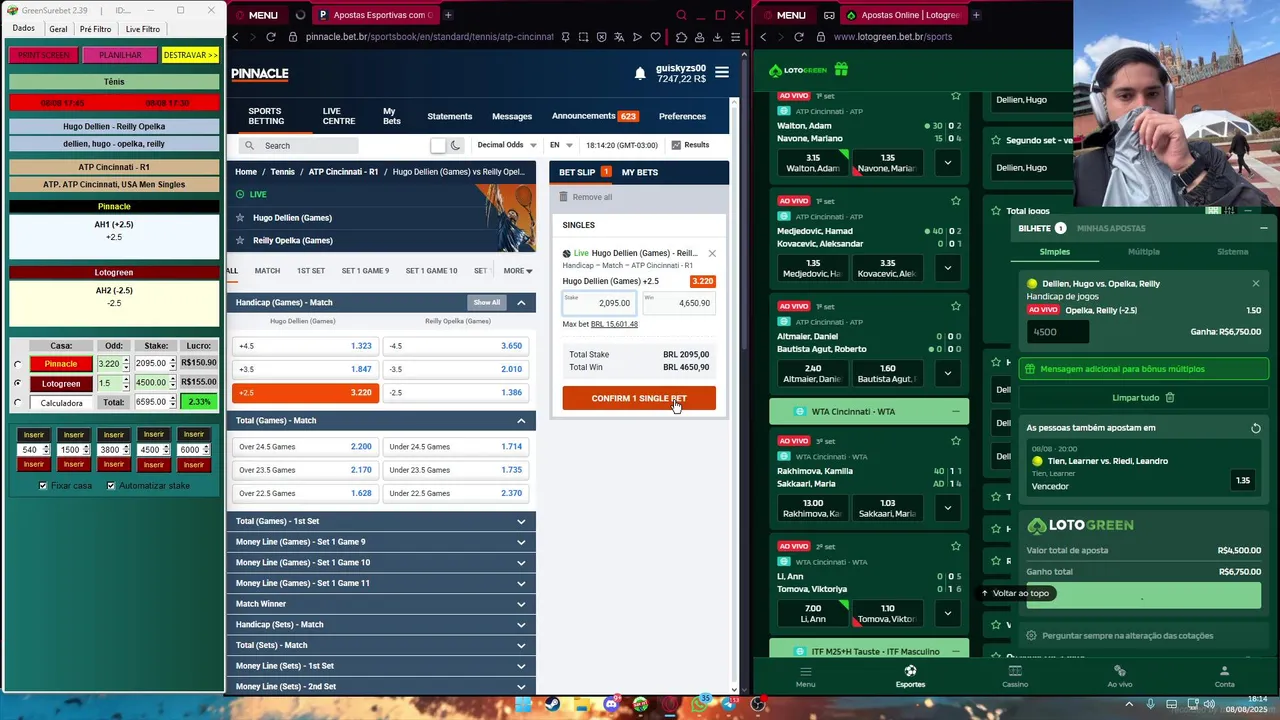Toggle Automatizar stake checkbox

click(x=111, y=486)
